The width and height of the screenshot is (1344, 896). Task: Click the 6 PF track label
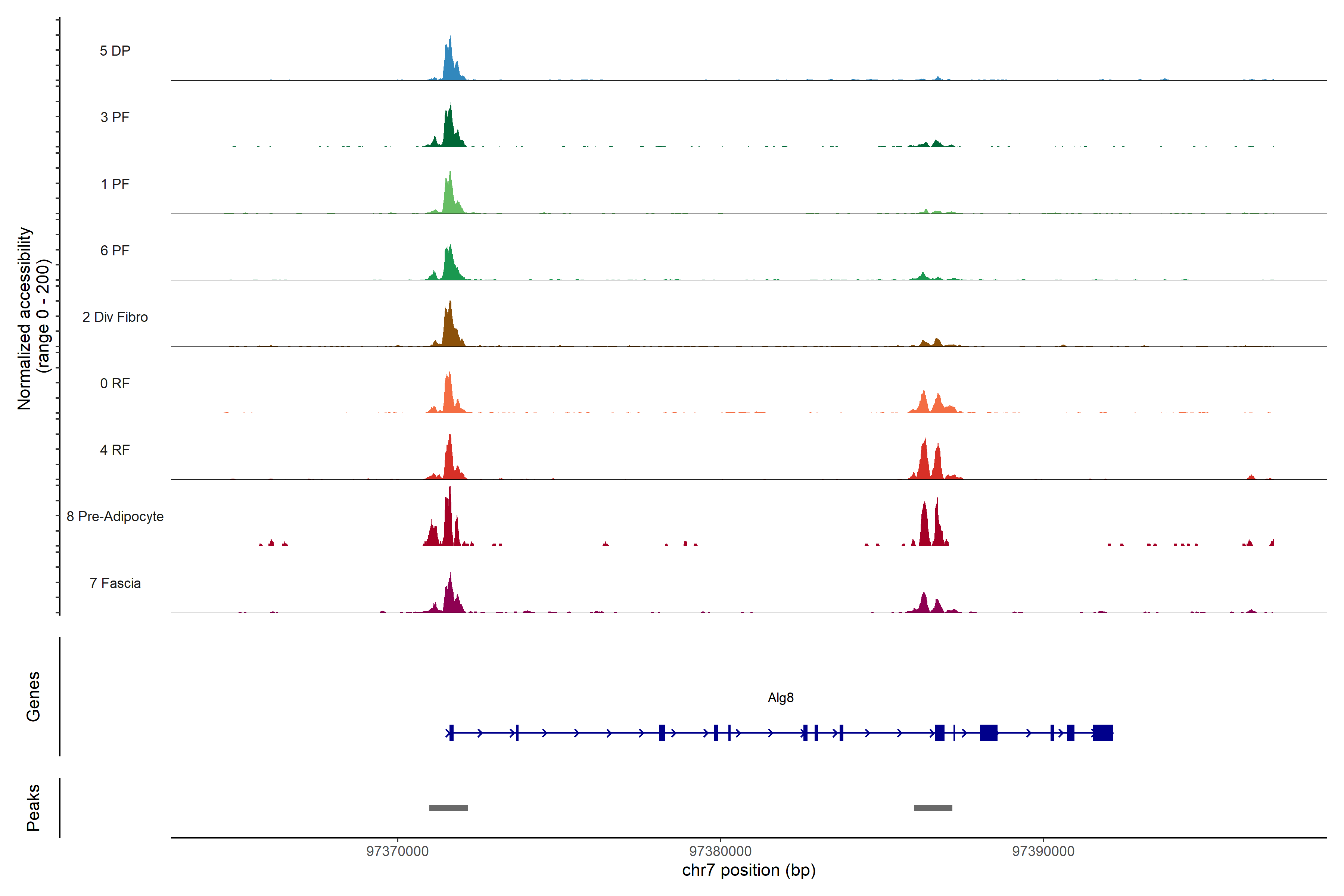pos(115,250)
